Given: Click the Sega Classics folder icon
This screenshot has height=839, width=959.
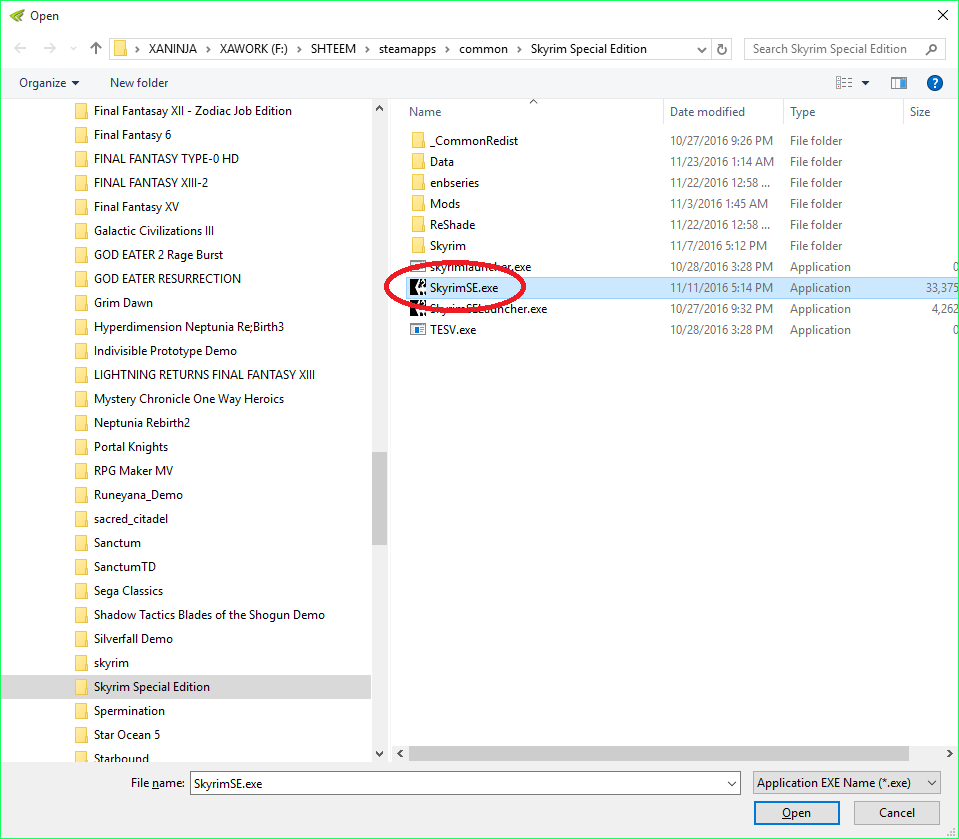Looking at the screenshot, I should (x=81, y=591).
